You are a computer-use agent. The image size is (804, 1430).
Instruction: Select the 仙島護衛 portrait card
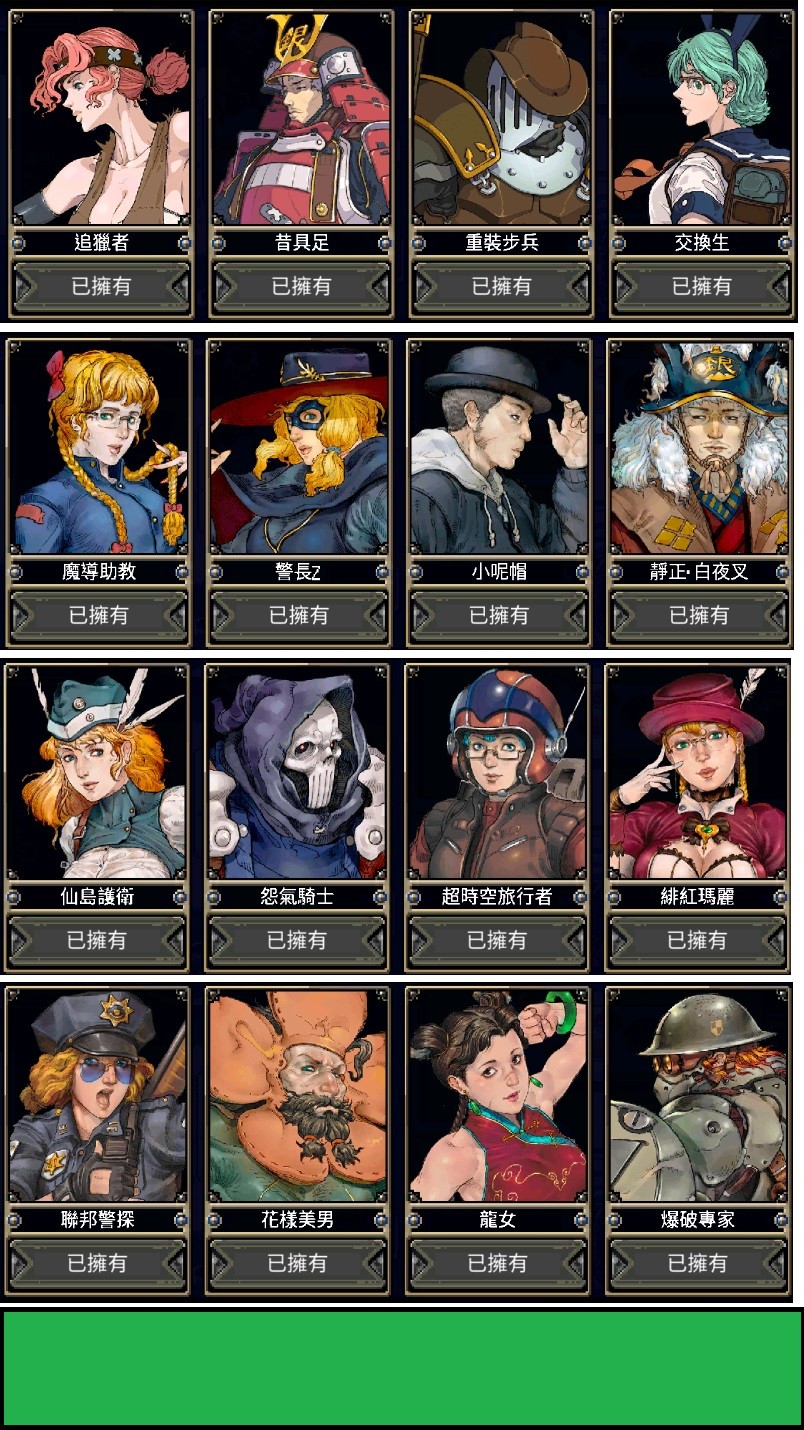96,773
